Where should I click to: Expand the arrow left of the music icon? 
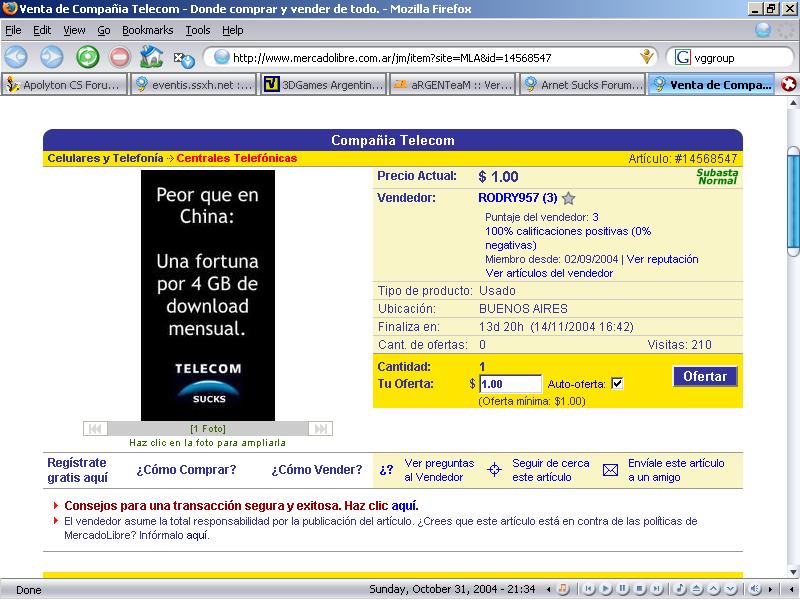(547, 589)
